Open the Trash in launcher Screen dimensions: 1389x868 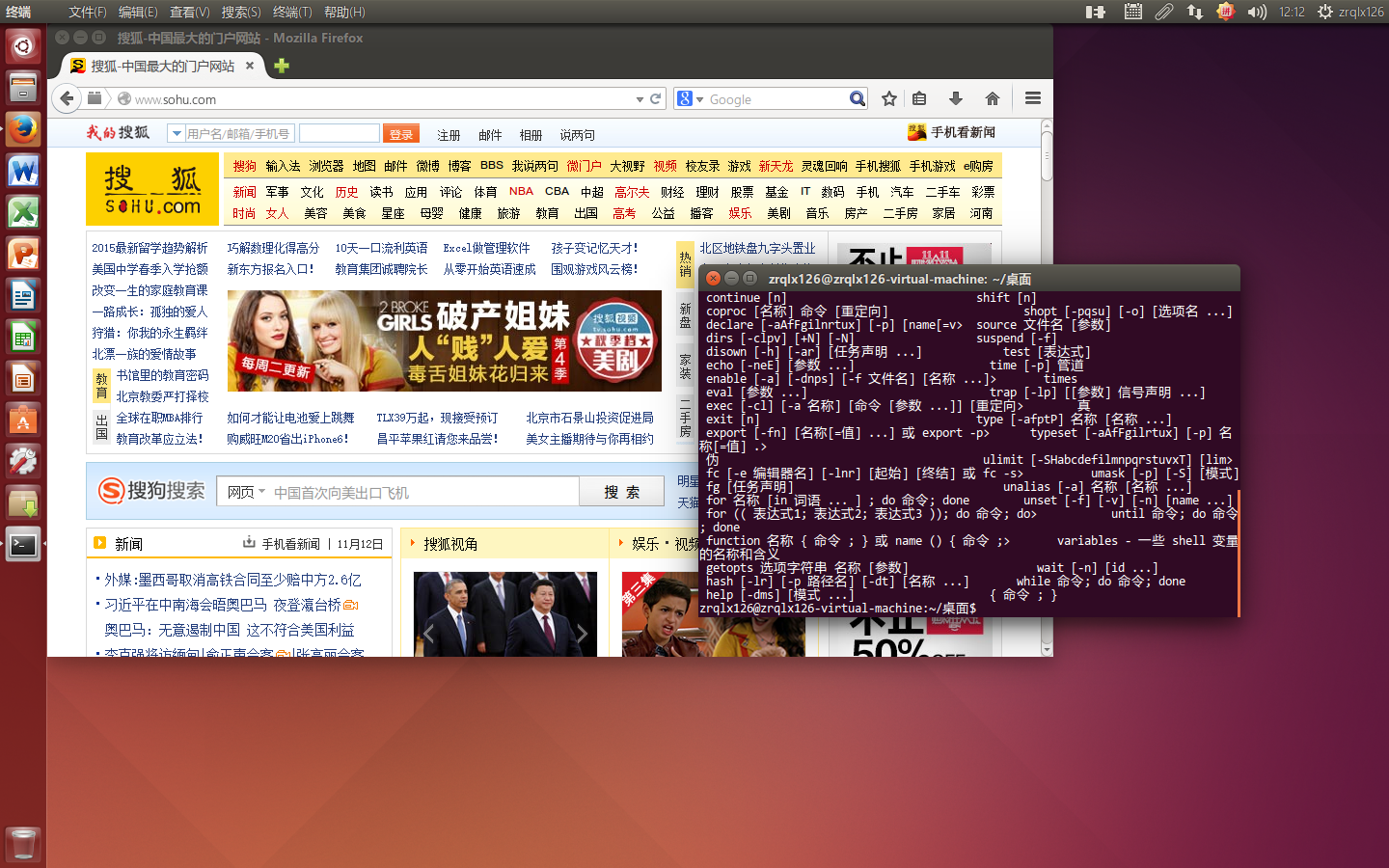(x=23, y=844)
